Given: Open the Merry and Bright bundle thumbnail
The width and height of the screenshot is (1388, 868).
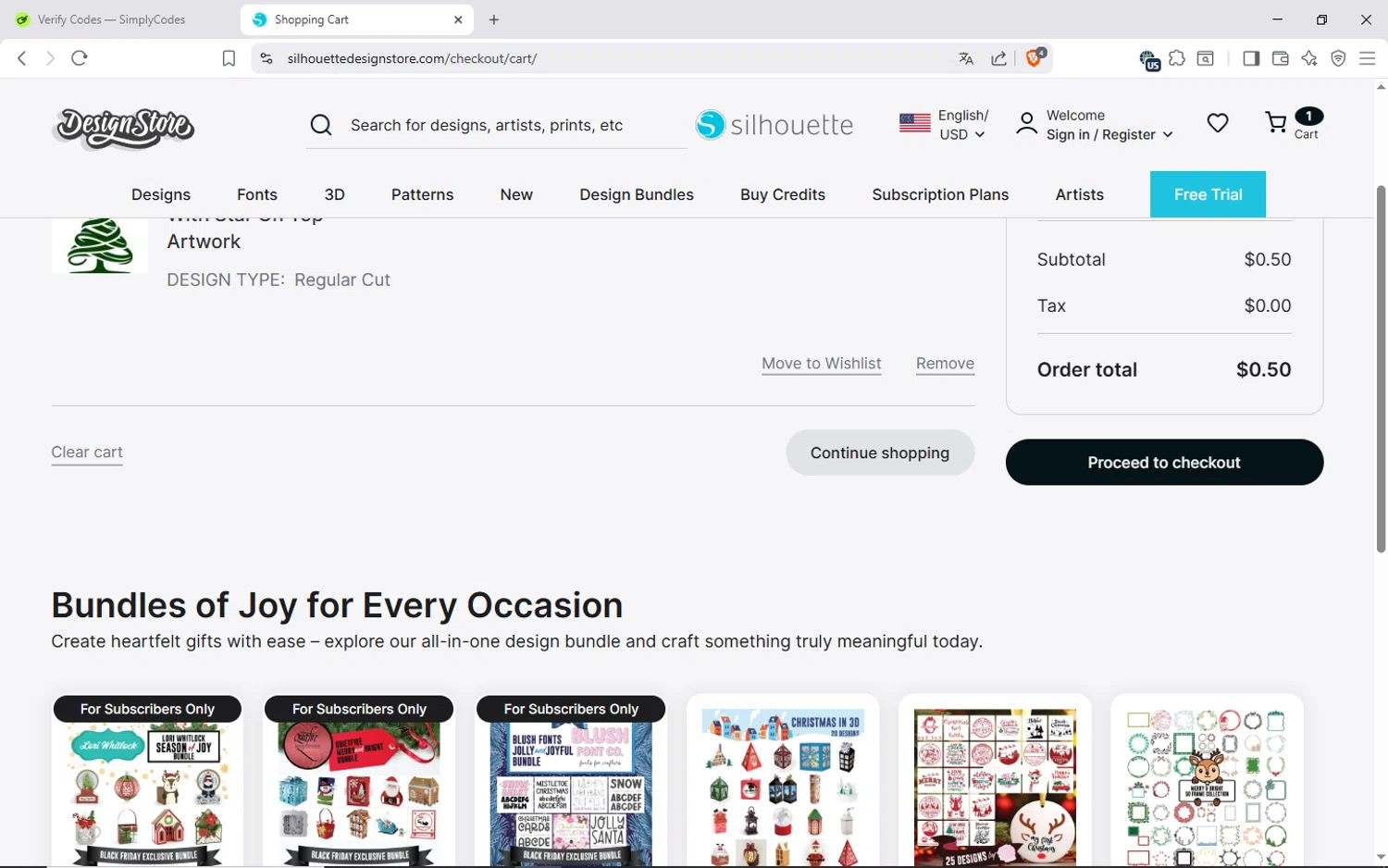Looking at the screenshot, I should click(359, 782).
